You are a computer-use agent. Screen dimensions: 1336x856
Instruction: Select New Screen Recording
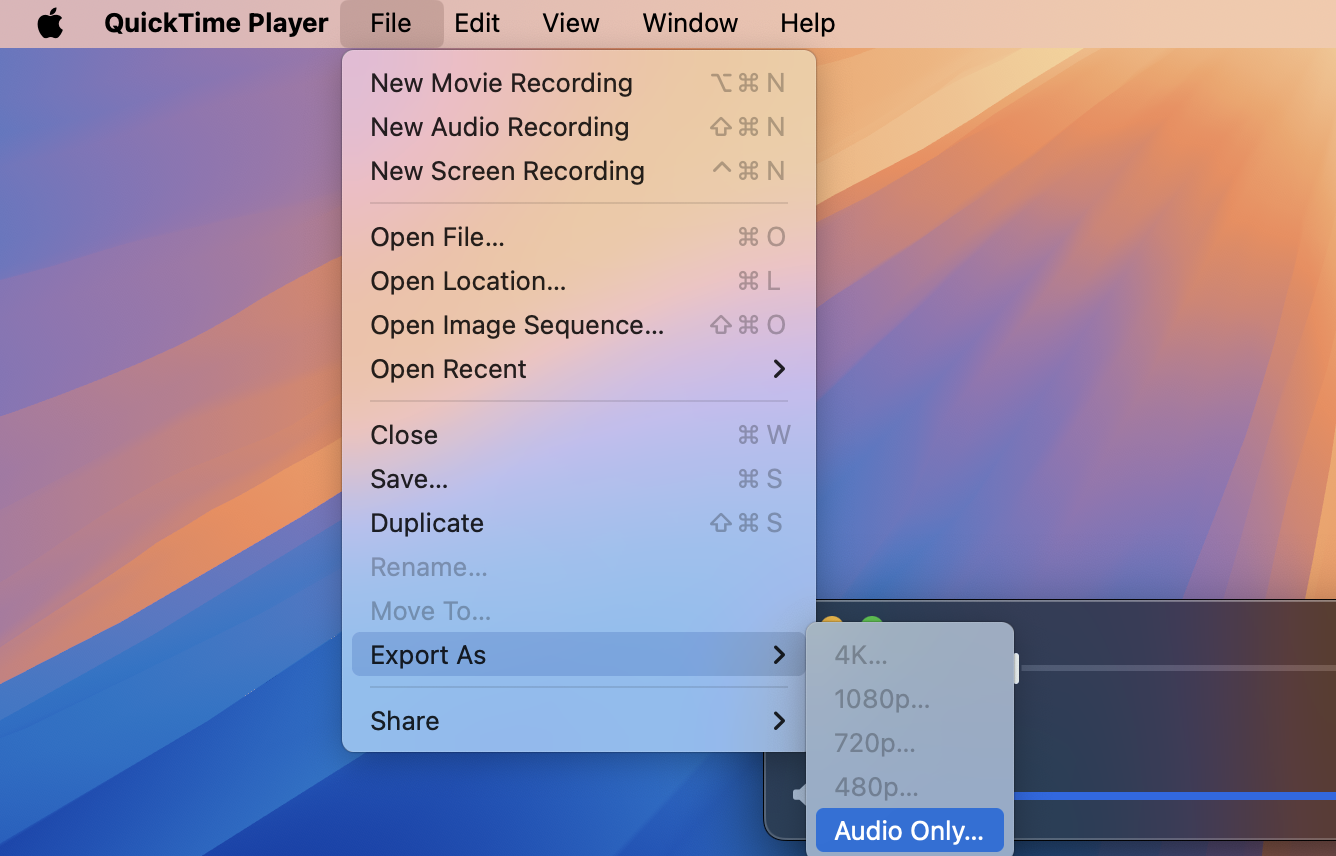507,171
